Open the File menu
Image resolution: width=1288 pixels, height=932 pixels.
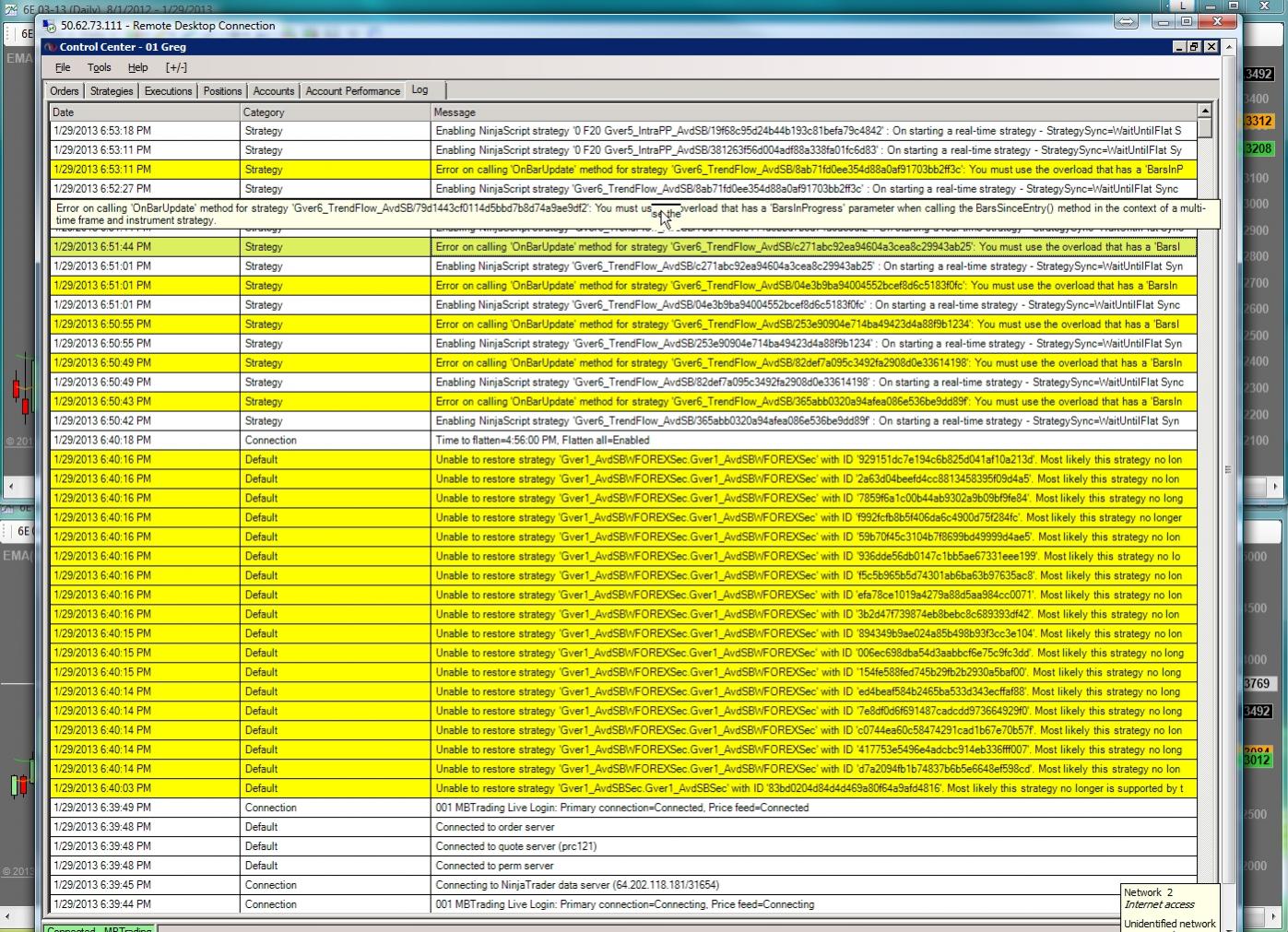(63, 67)
